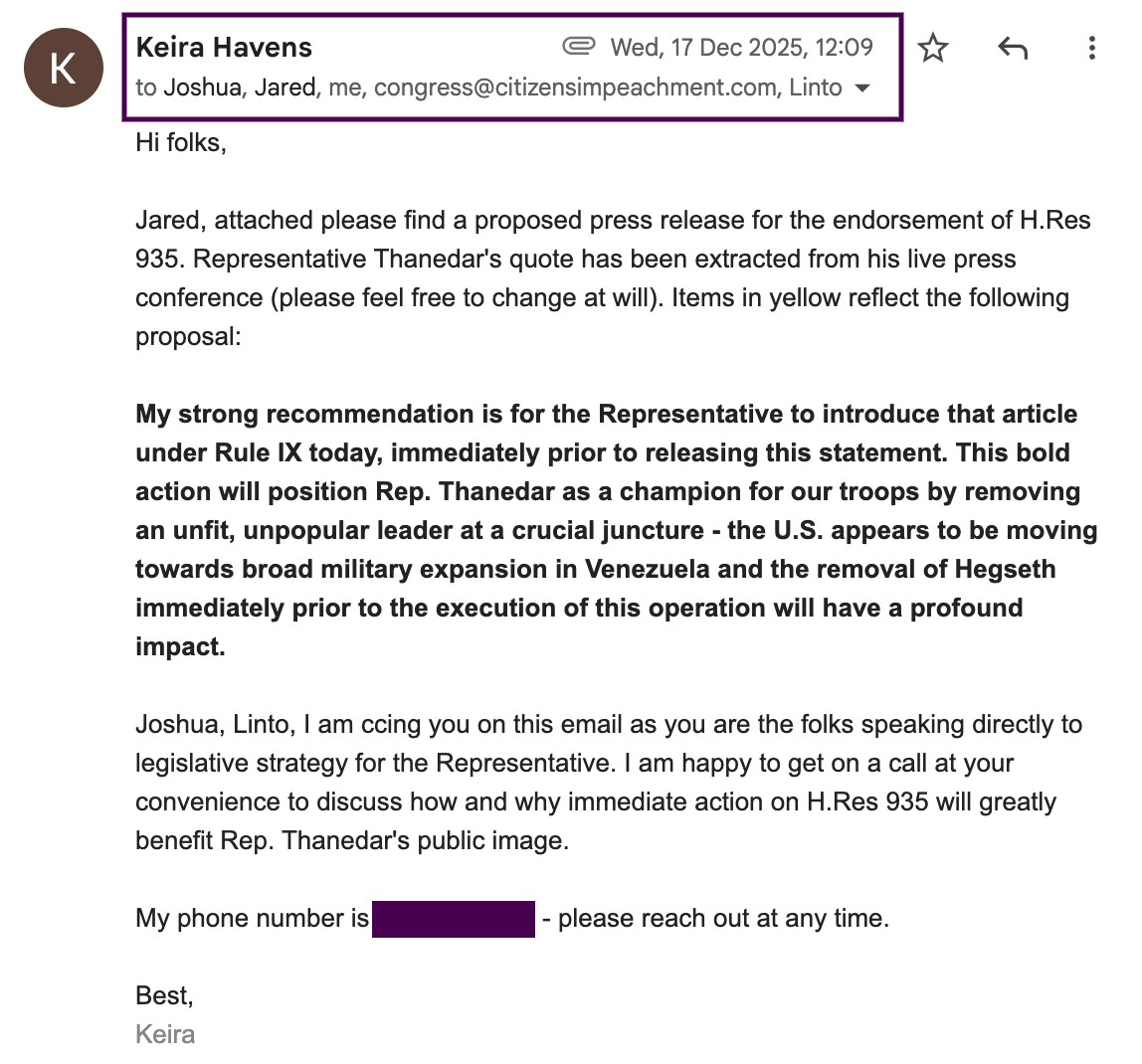1142x1064 pixels.
Task: Click the paragraph starting "Joshua, Linto, I am ccing"
Action: pyautogui.click(x=608, y=782)
